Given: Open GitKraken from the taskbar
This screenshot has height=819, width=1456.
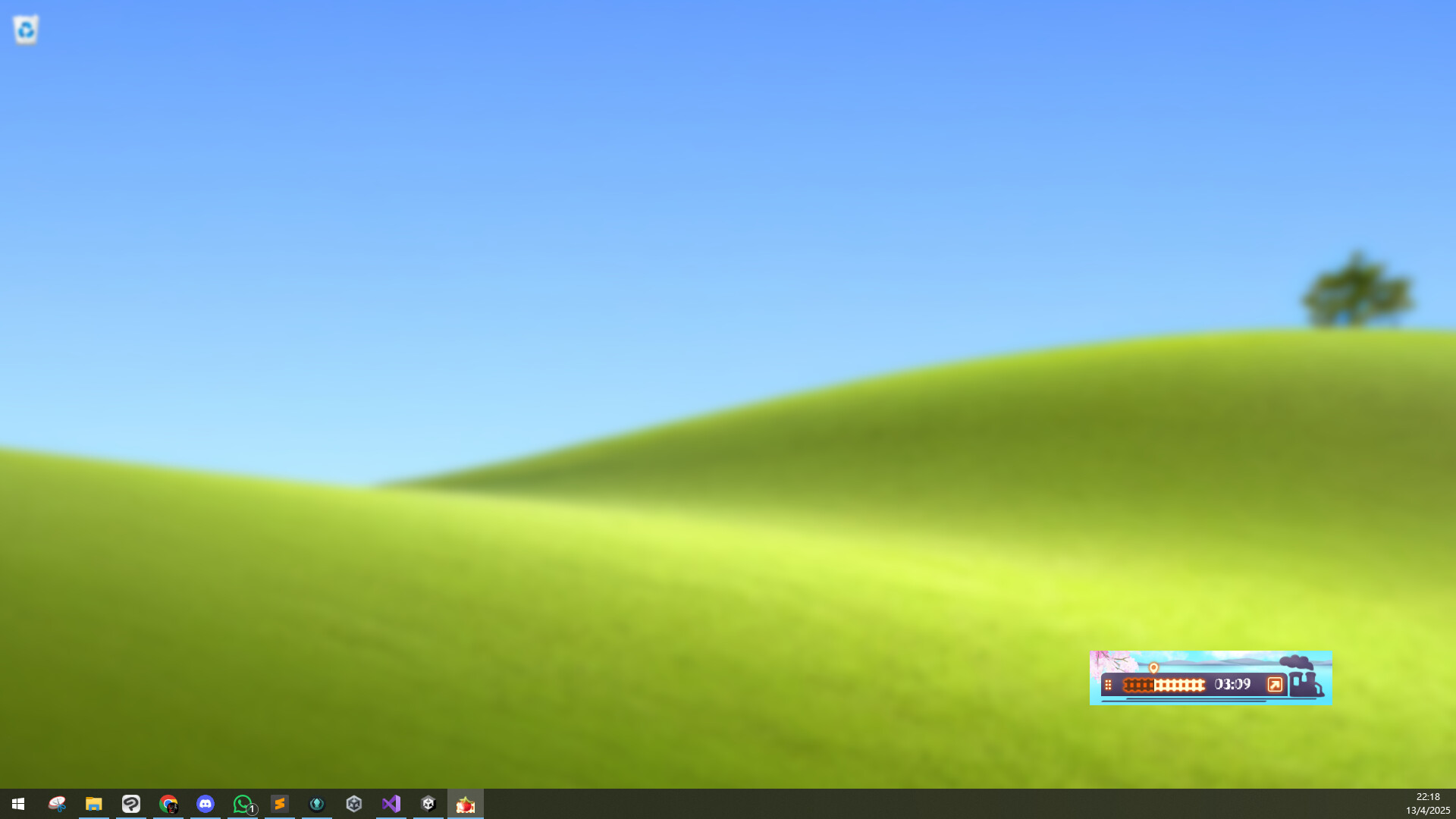Looking at the screenshot, I should tap(317, 804).
